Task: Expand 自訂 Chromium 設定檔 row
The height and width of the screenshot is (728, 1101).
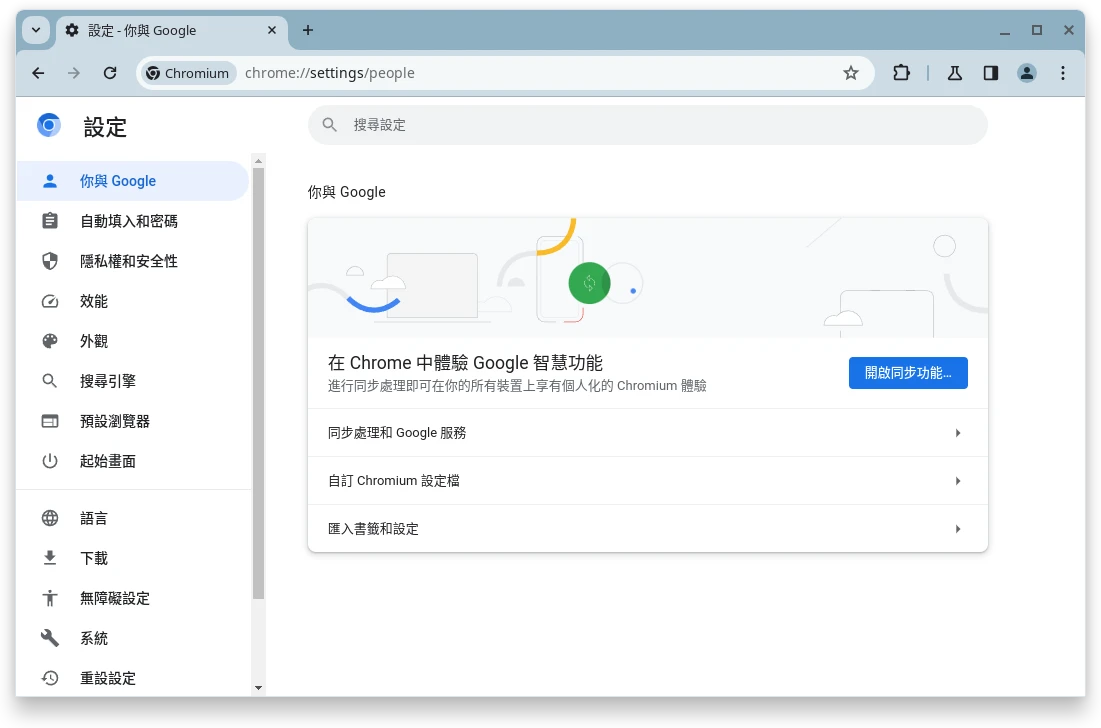Action: pyautogui.click(x=647, y=481)
